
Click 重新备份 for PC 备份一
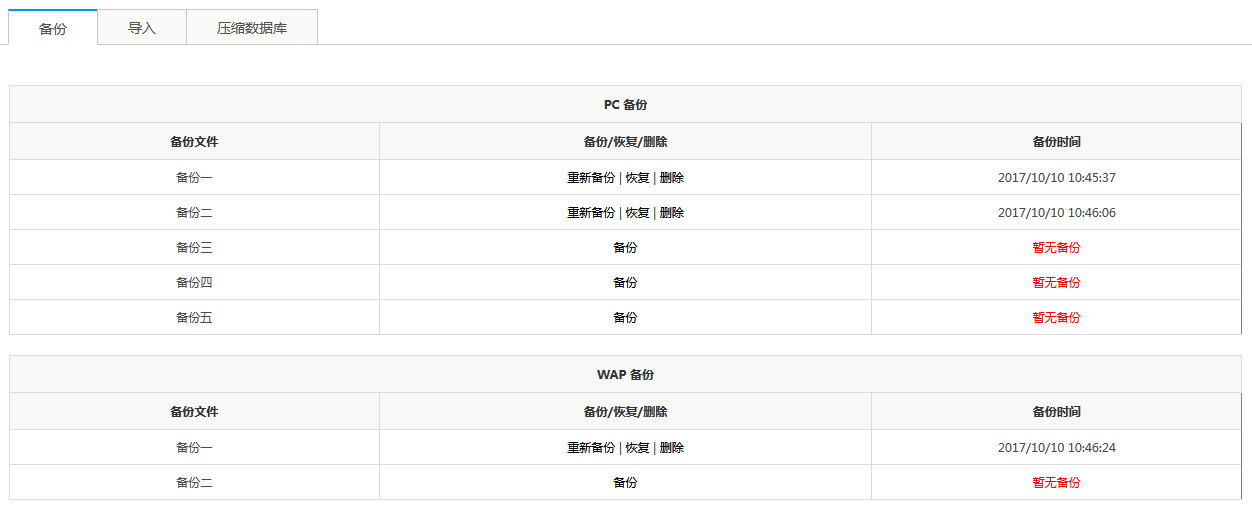click(x=591, y=178)
